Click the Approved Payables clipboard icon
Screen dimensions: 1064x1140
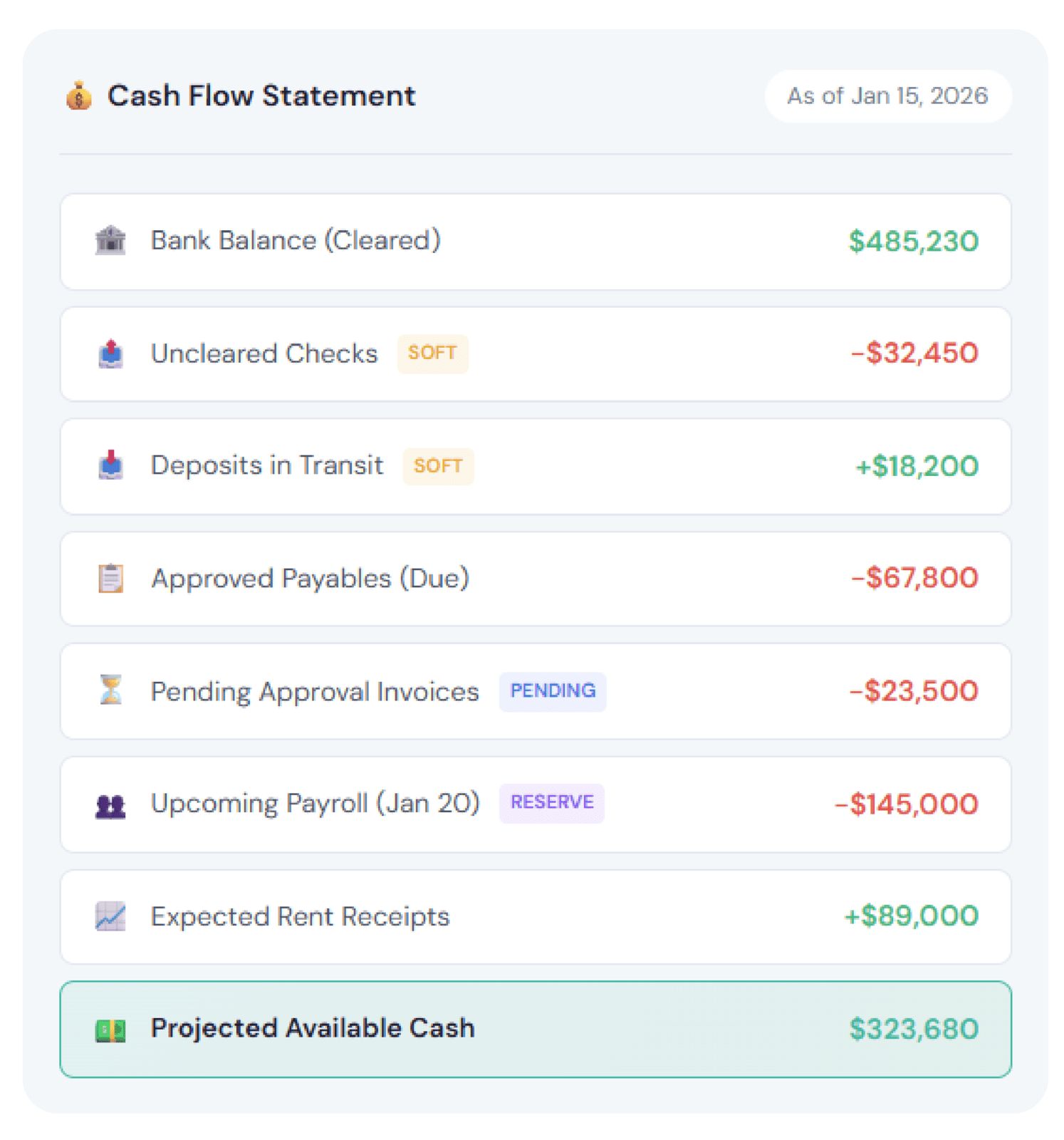pyautogui.click(x=110, y=579)
